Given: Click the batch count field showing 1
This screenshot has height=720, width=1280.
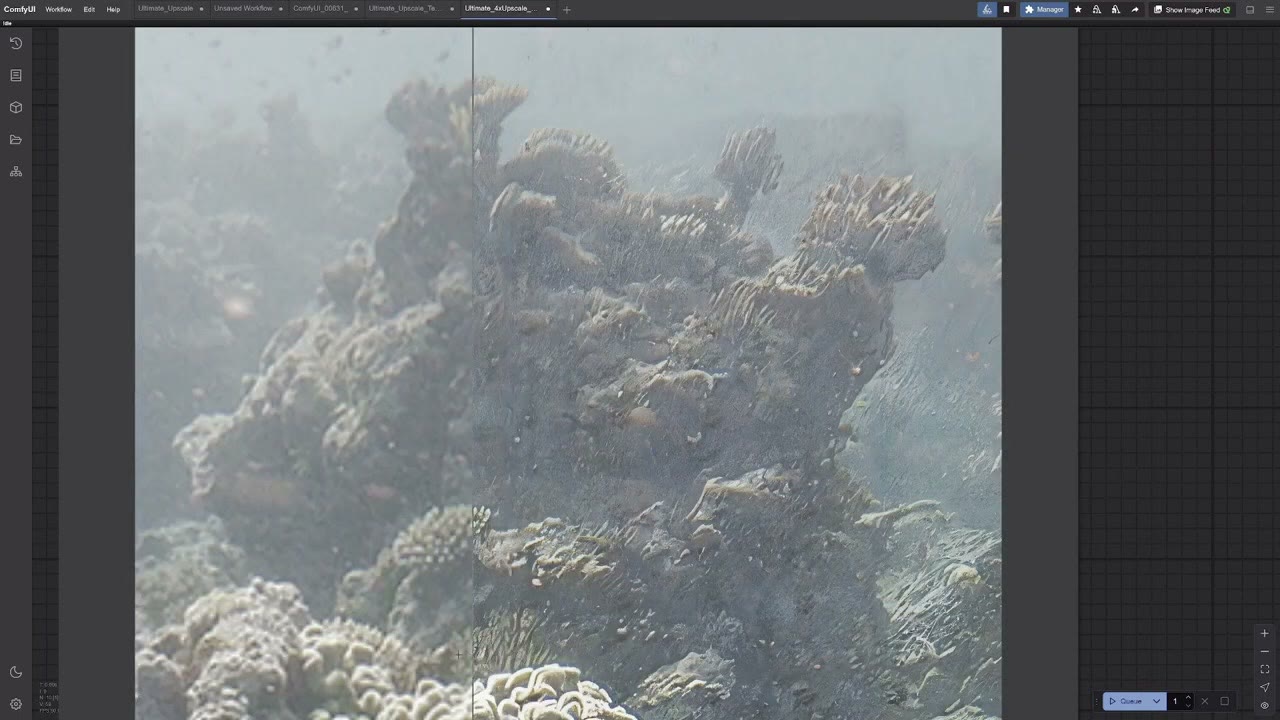Looking at the screenshot, I should tap(1175, 701).
